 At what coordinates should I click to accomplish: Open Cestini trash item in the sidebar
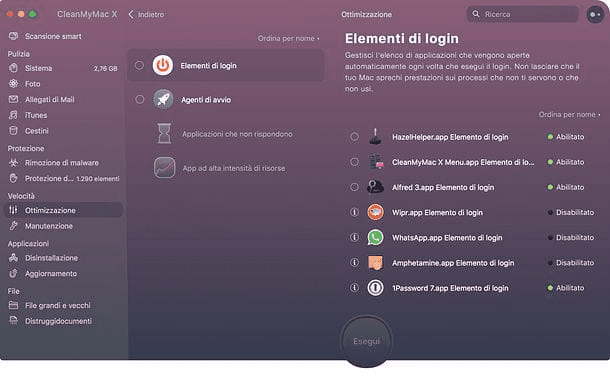pyautogui.click(x=37, y=131)
